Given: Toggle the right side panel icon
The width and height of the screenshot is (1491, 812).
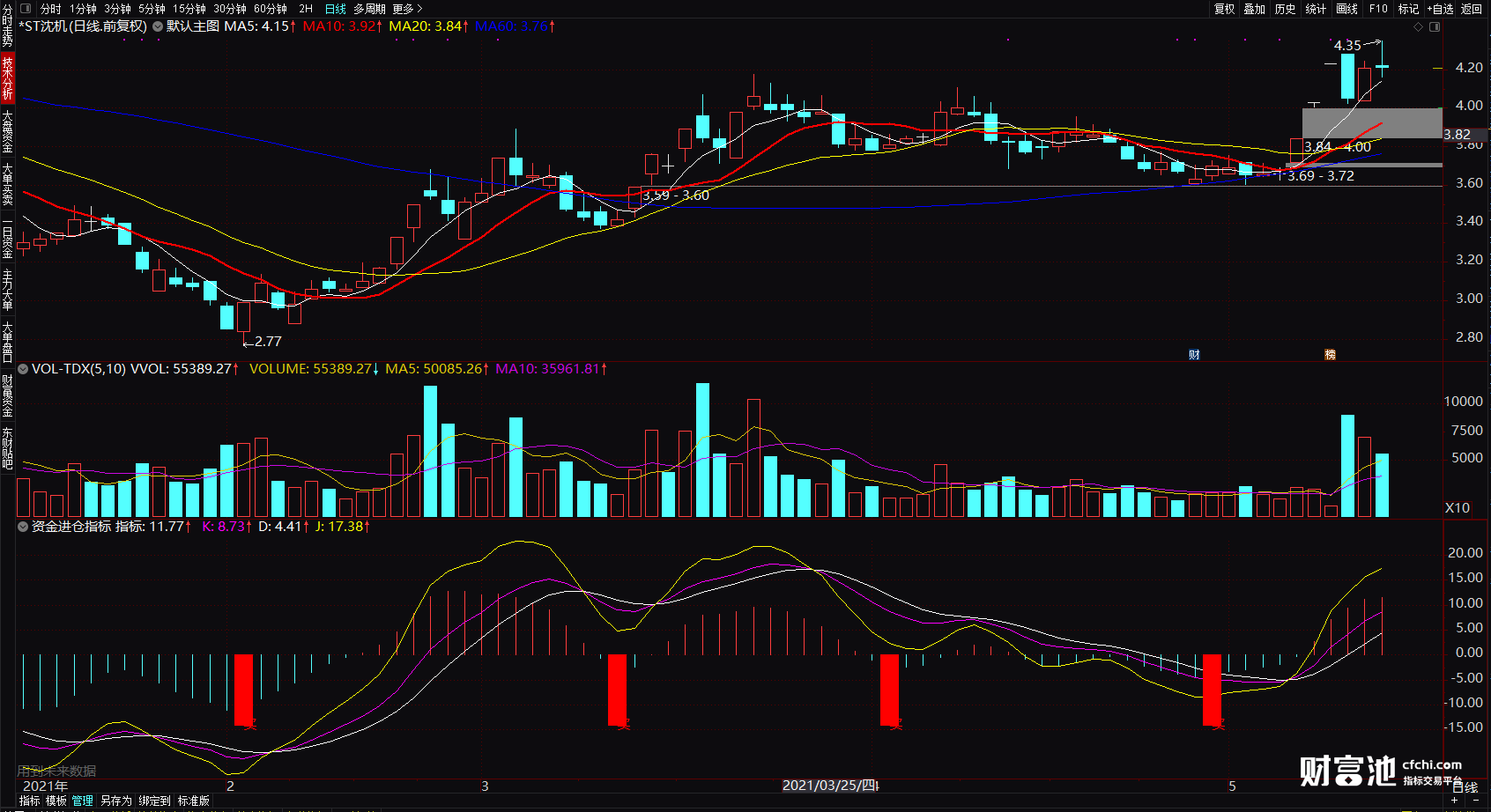Looking at the screenshot, I should coord(1435,27).
